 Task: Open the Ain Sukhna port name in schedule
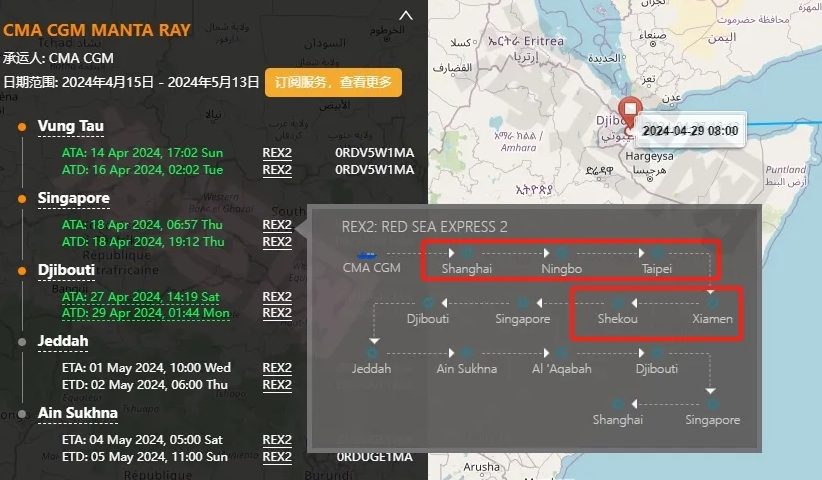point(78,413)
